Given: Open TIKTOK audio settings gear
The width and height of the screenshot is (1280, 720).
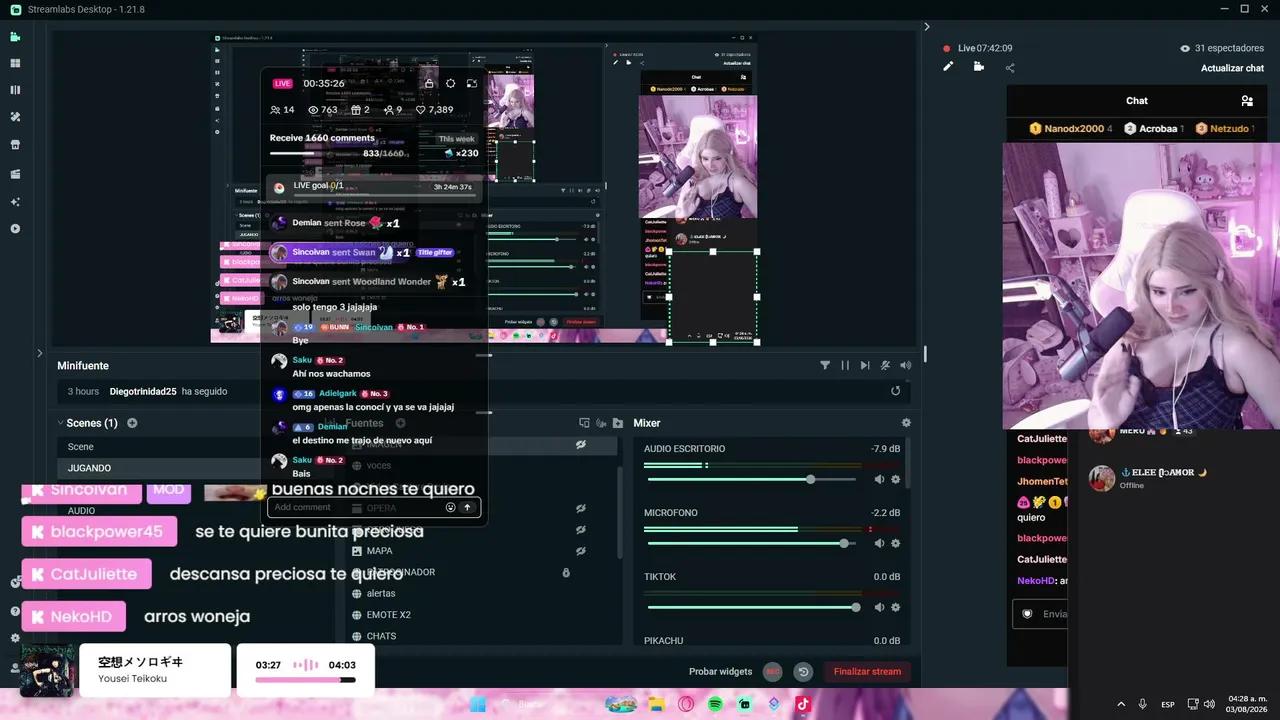Looking at the screenshot, I should (895, 608).
